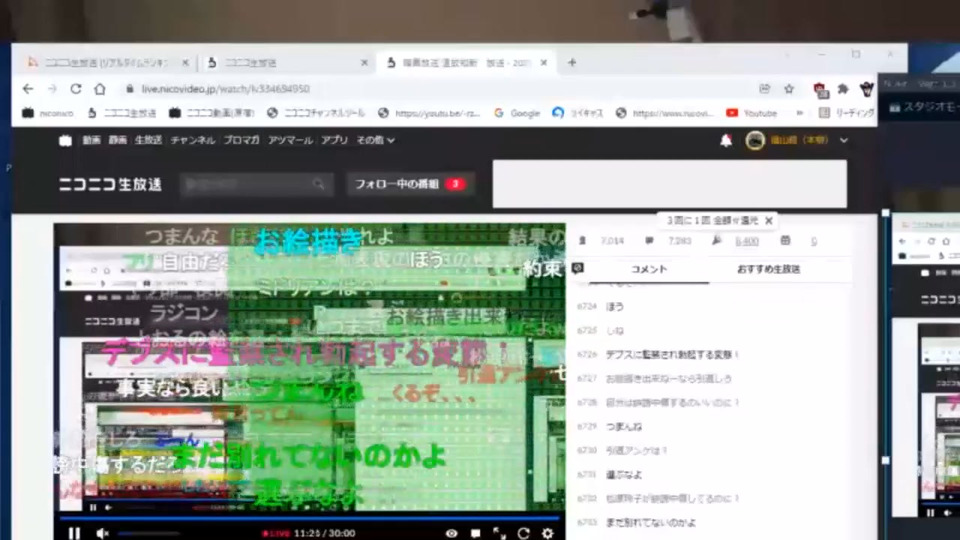Viewport: 960px width, 540px height.
Task: Open the Youtube bookmark
Action: pos(751,113)
